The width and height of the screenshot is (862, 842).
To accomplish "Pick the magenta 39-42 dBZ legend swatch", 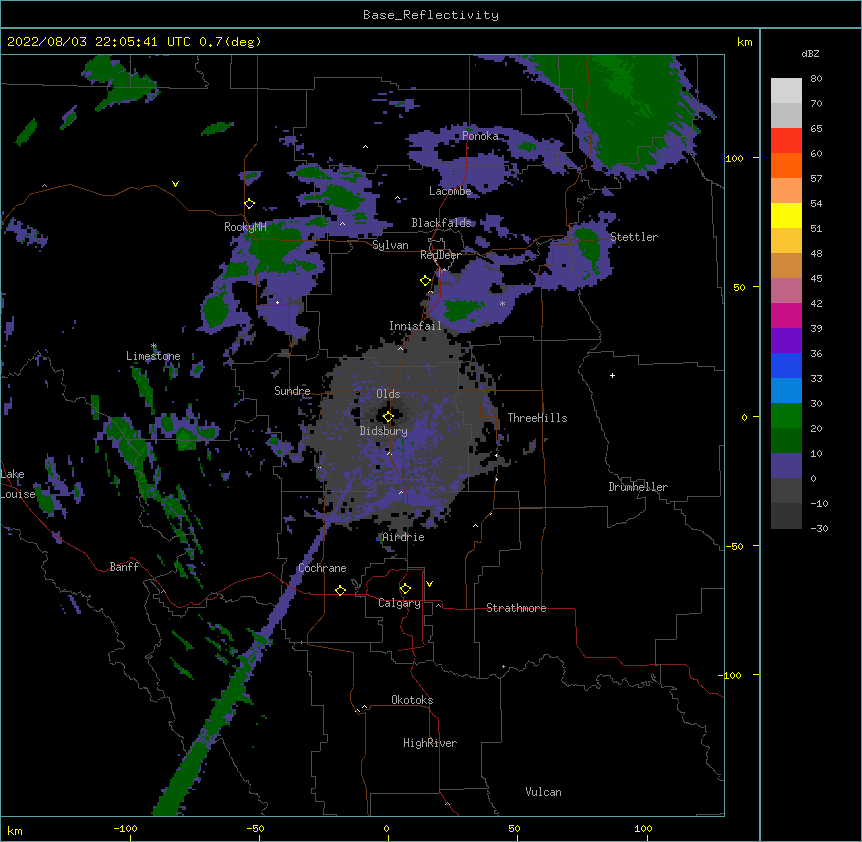I will point(786,315).
